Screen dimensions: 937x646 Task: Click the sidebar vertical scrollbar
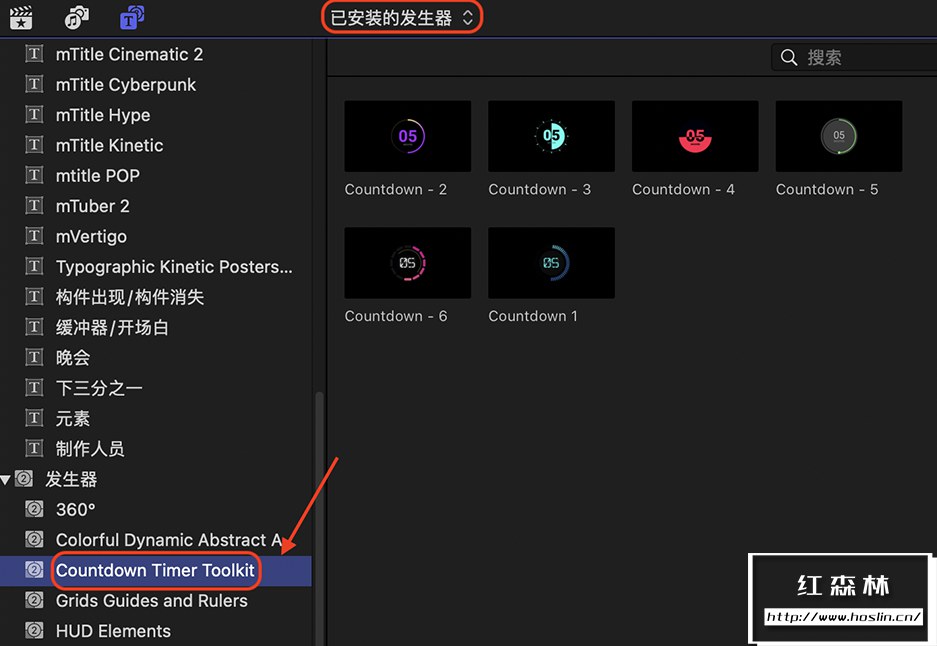(320, 519)
